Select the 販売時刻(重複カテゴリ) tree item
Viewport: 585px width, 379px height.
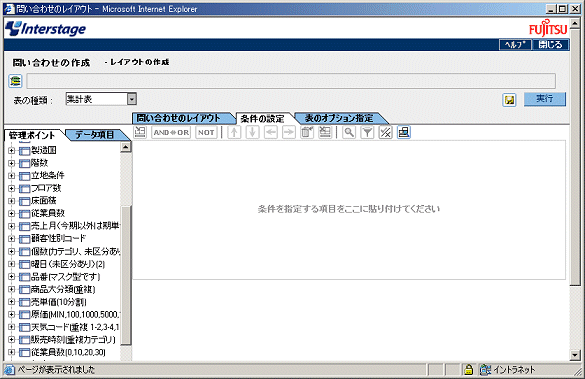pyautogui.click(x=73, y=340)
